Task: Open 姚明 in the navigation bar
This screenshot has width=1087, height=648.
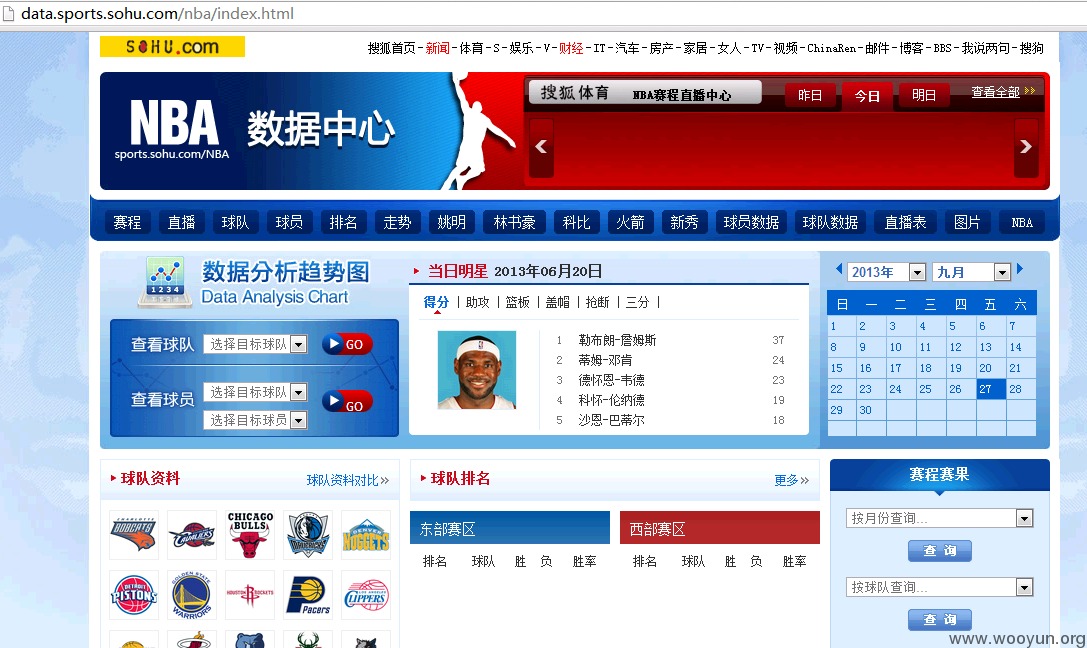Action: pos(451,222)
